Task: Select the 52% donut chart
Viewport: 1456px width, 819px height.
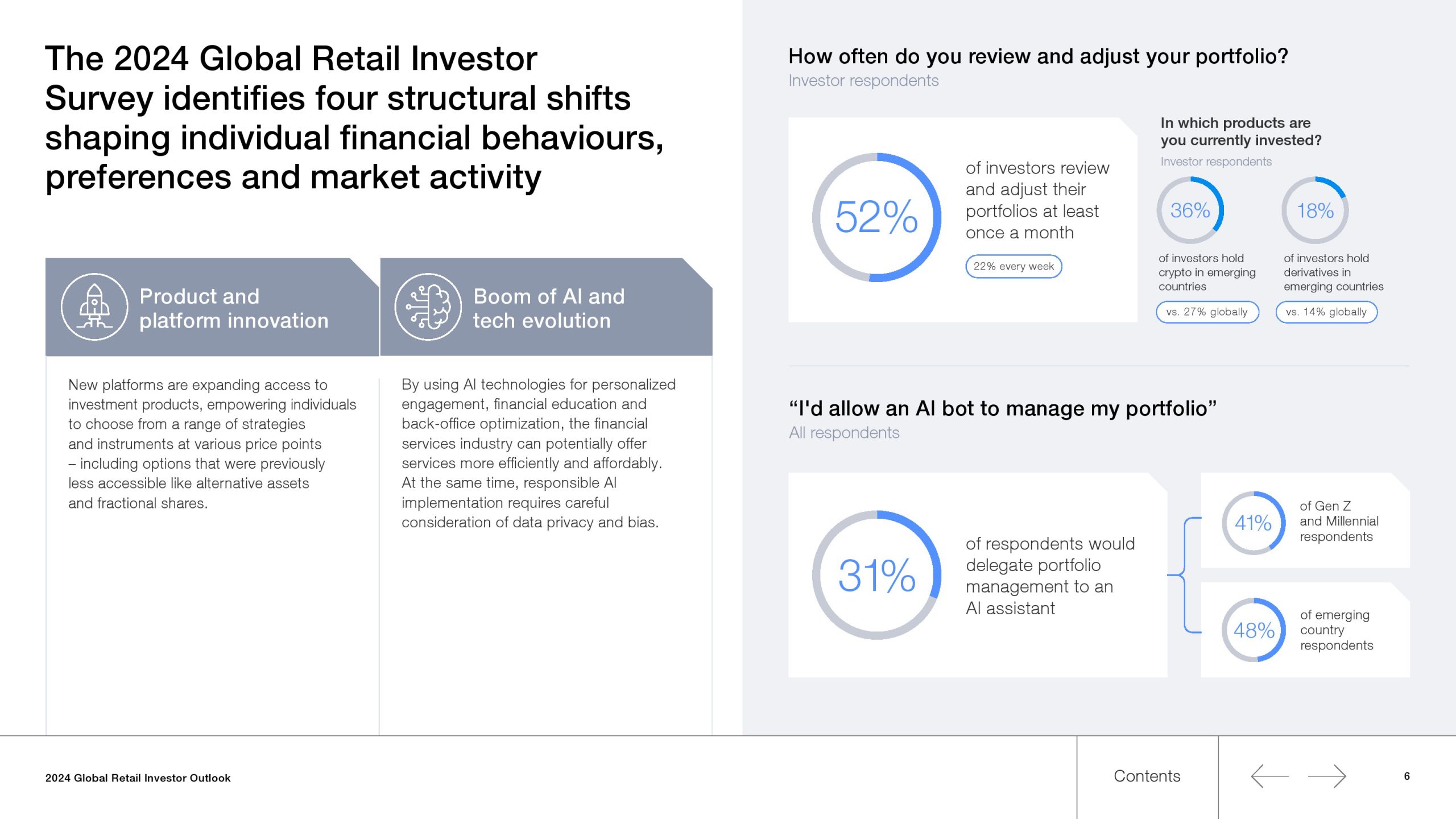Action: [x=876, y=217]
